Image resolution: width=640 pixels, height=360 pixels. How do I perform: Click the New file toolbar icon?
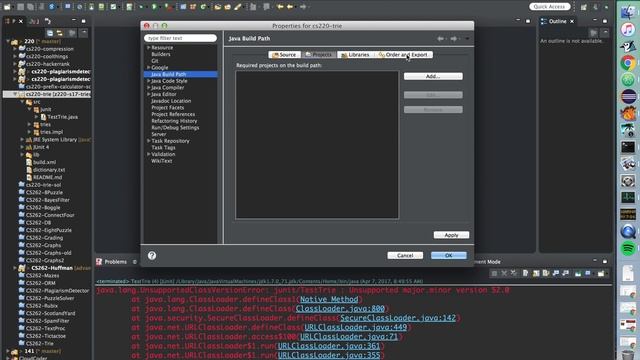pos(7,7)
